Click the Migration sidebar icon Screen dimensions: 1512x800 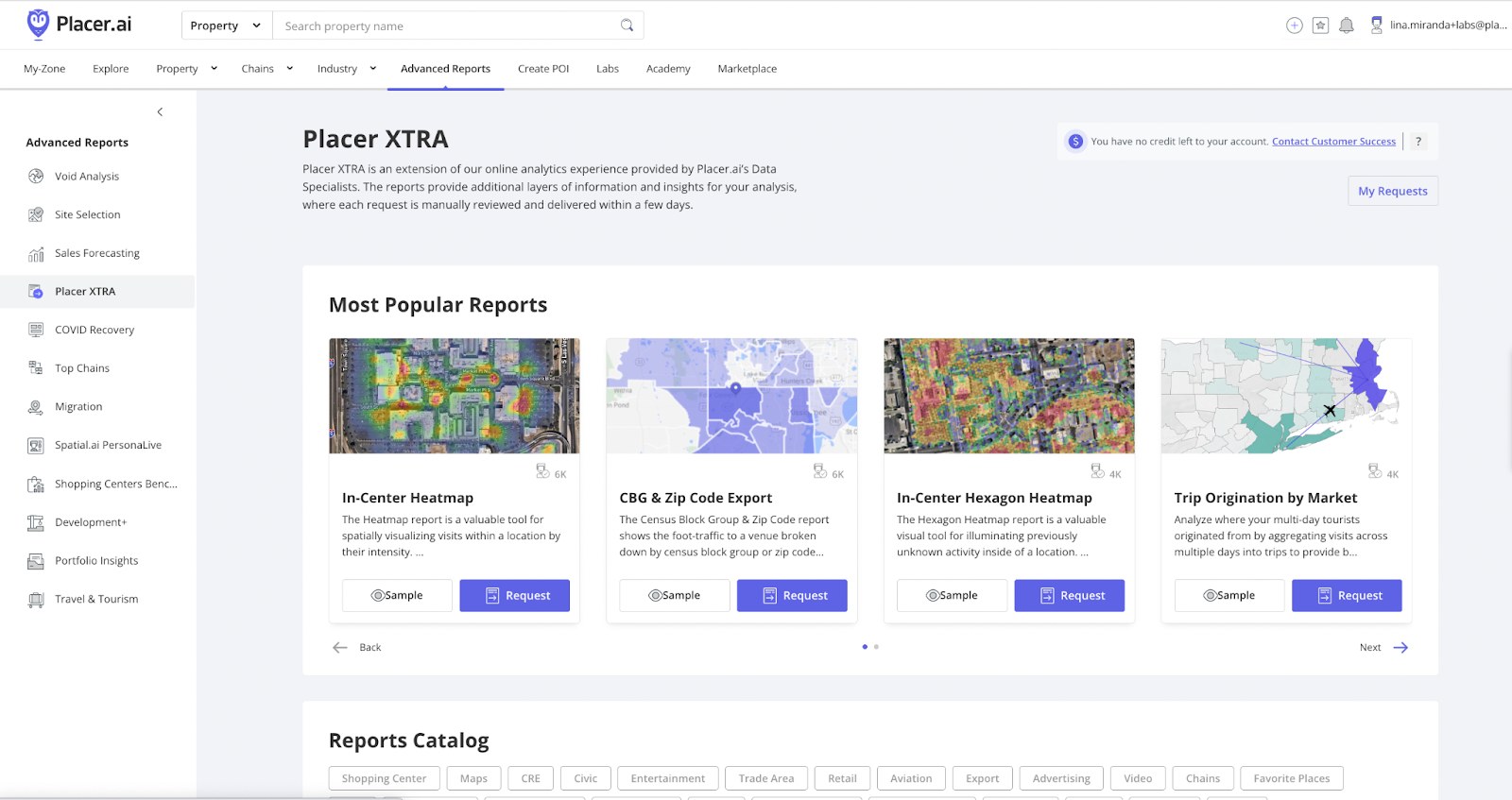[36, 407]
